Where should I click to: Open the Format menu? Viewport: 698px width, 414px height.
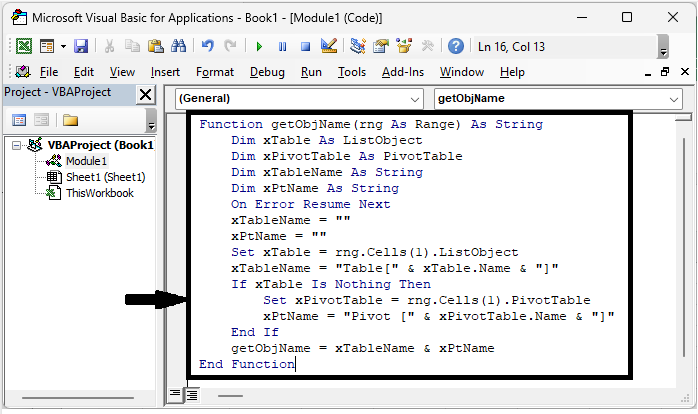(x=215, y=72)
